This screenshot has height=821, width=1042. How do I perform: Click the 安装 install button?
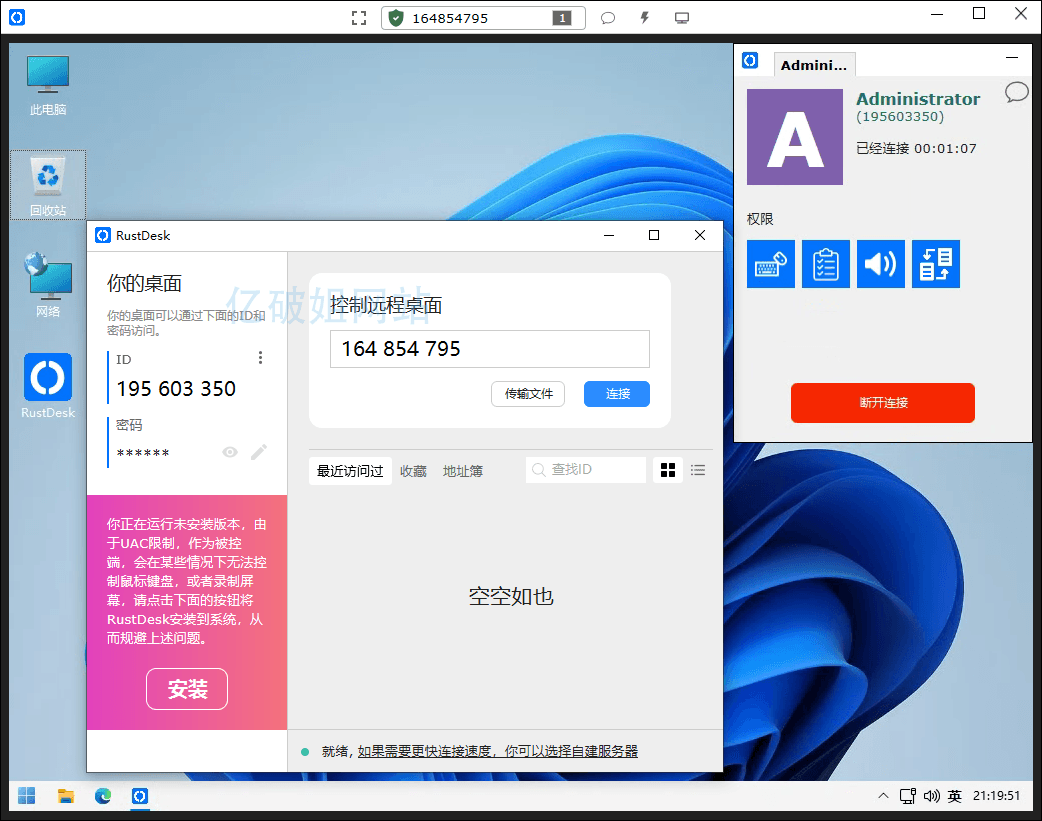(187, 689)
